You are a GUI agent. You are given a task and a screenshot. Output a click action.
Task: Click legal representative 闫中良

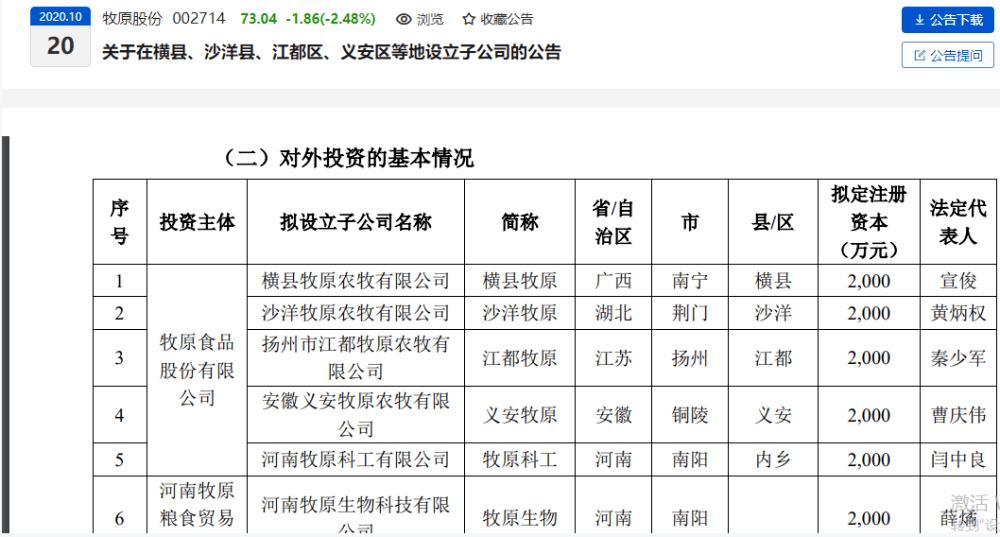(x=958, y=459)
